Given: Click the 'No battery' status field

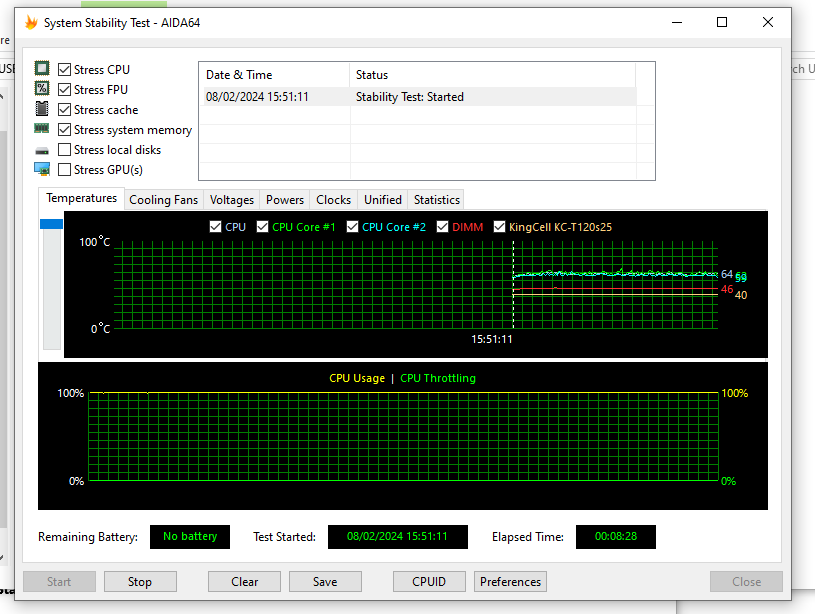Looking at the screenshot, I should [190, 537].
